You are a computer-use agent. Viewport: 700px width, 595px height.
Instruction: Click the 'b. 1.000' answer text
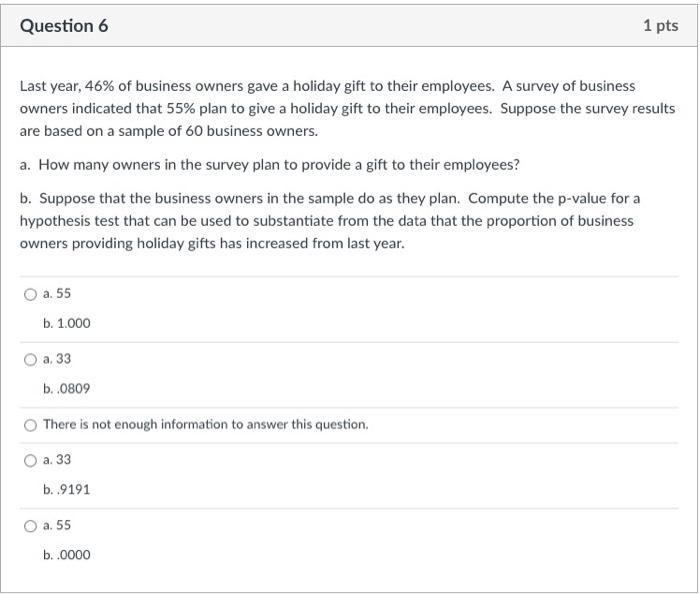click(x=67, y=323)
